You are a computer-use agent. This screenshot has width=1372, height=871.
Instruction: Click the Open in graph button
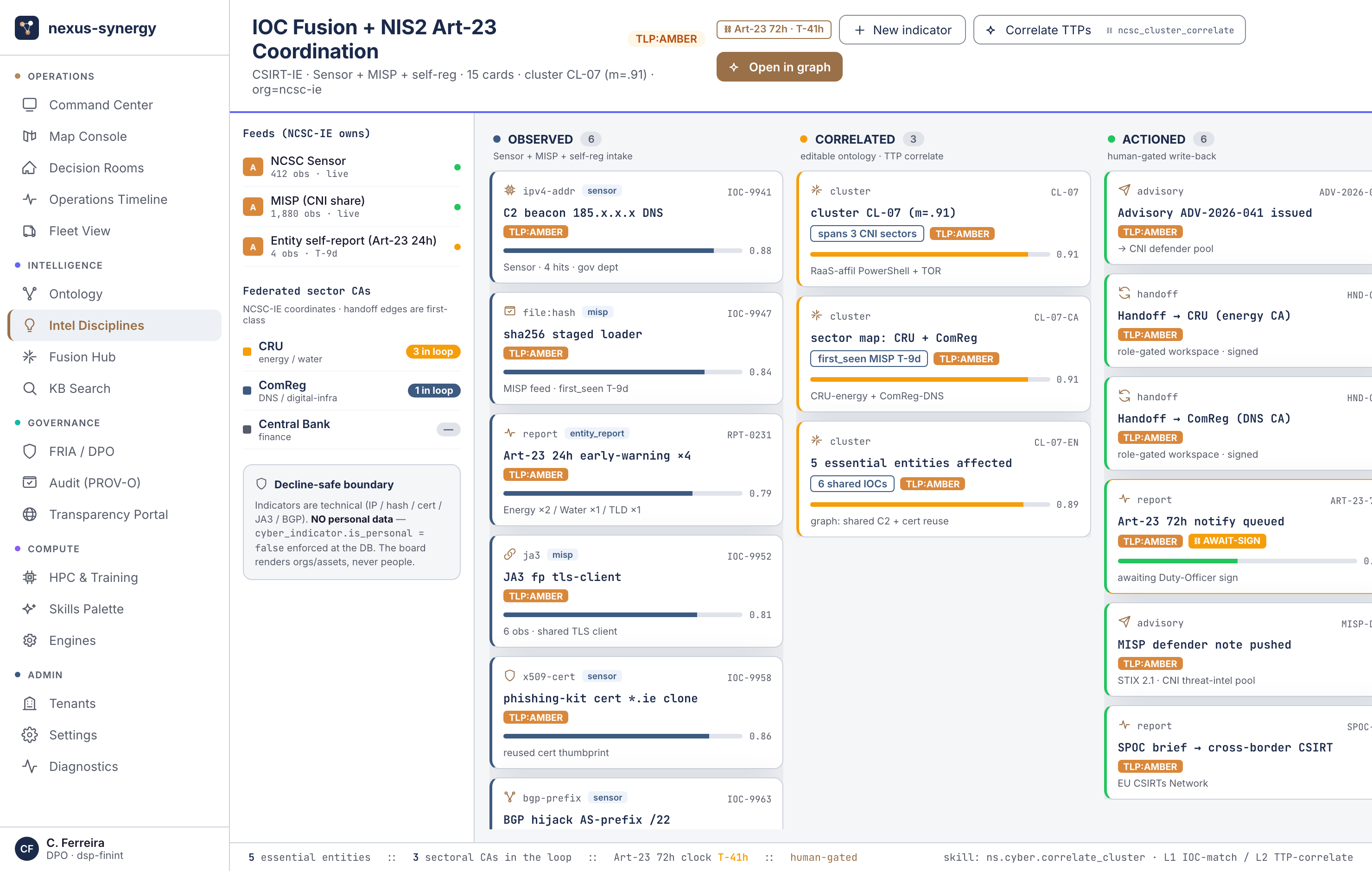coord(780,67)
